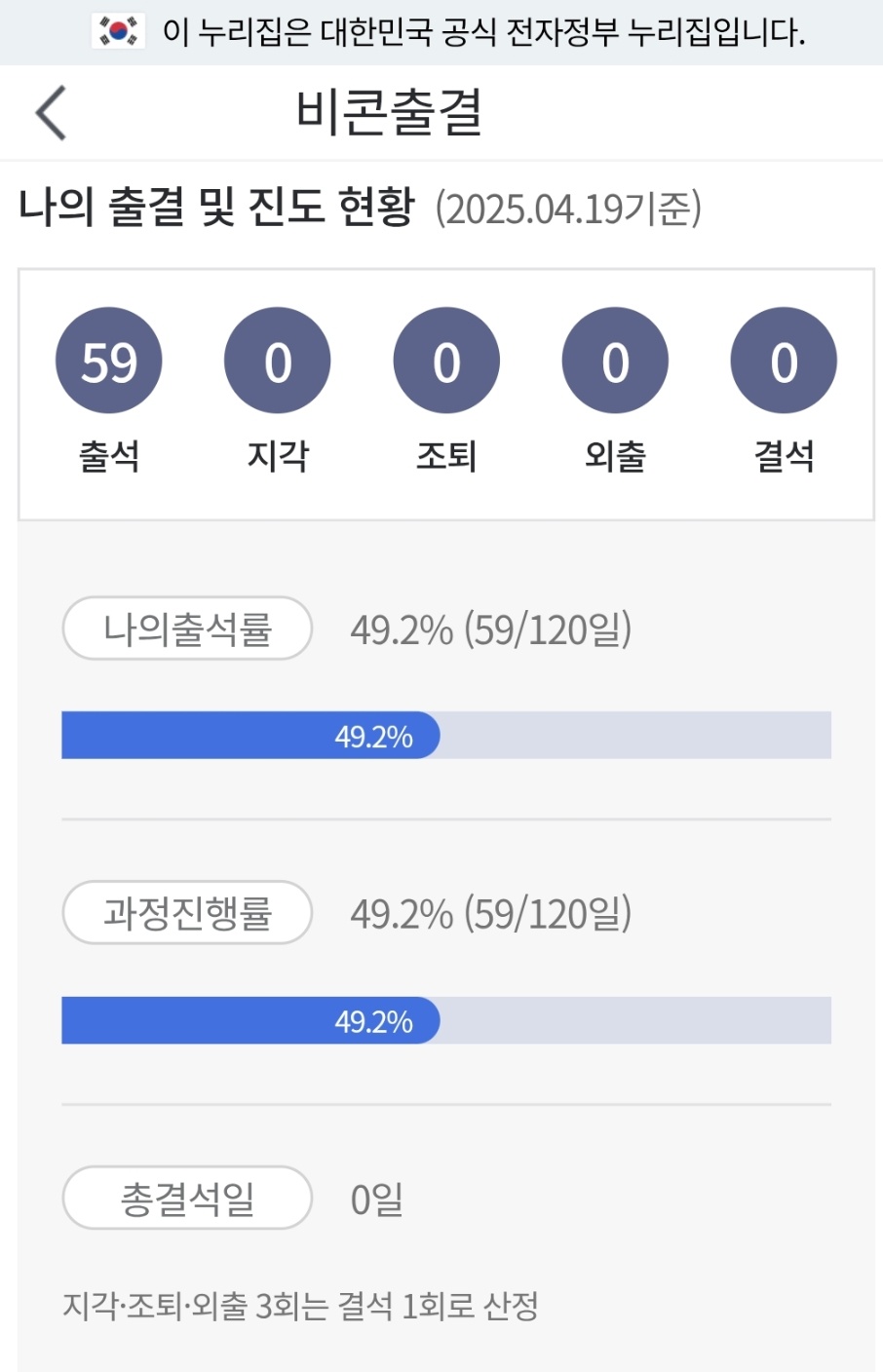Viewport: 883px width, 1372px height.
Task: Select the 지각 attendance circle
Action: (277, 359)
